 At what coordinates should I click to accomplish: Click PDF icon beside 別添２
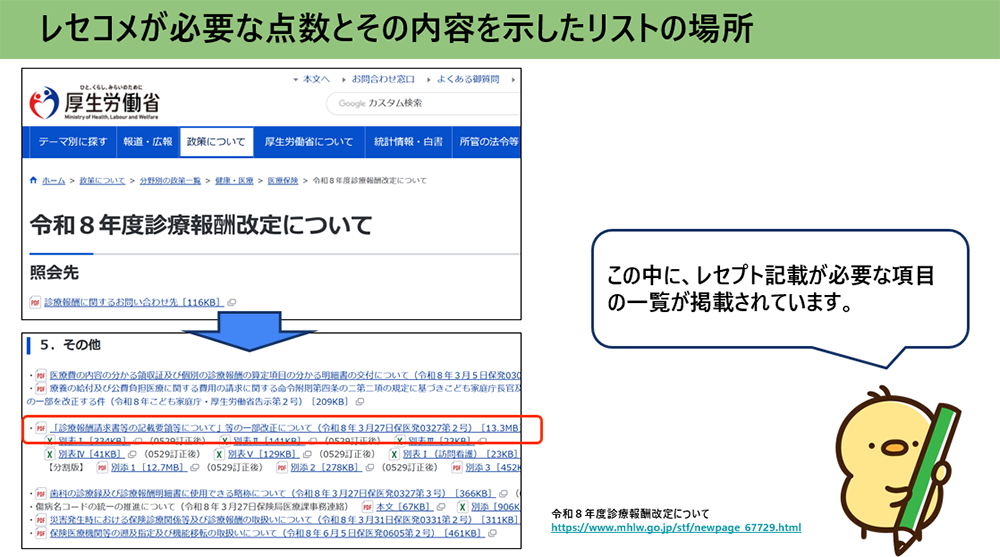click(282, 468)
